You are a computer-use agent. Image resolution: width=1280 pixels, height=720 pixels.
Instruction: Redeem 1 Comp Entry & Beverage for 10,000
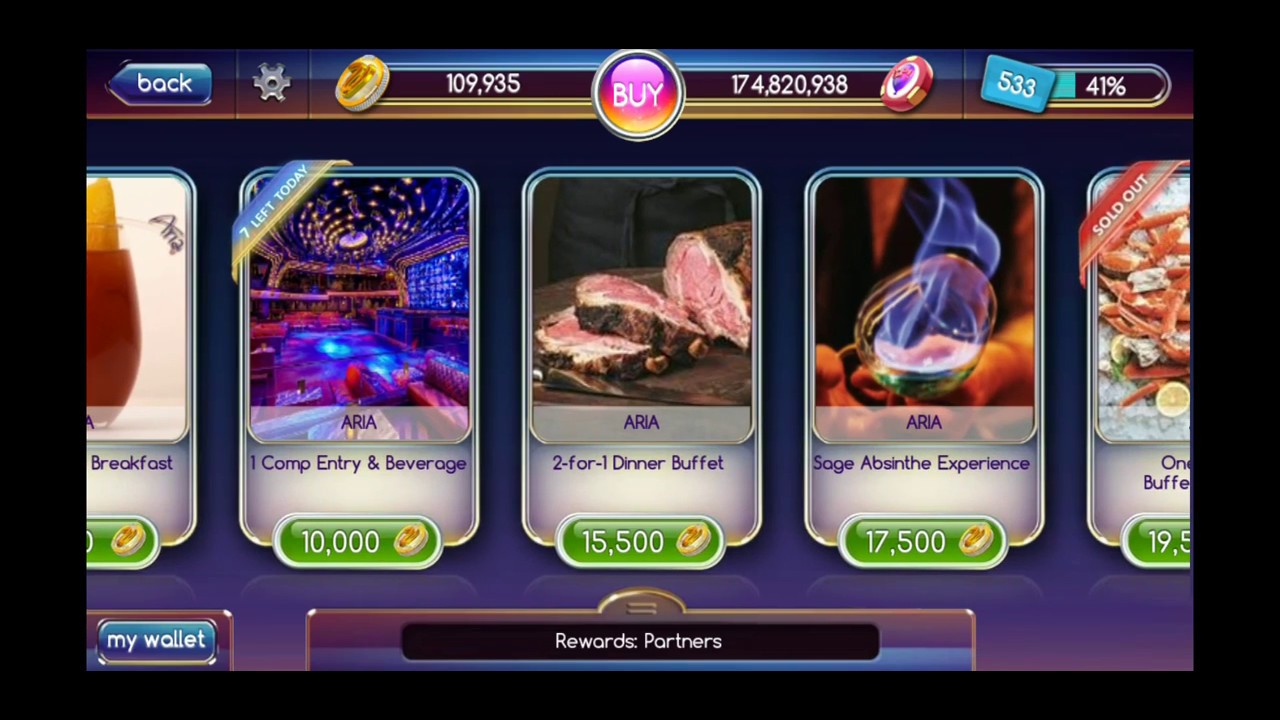pos(357,541)
